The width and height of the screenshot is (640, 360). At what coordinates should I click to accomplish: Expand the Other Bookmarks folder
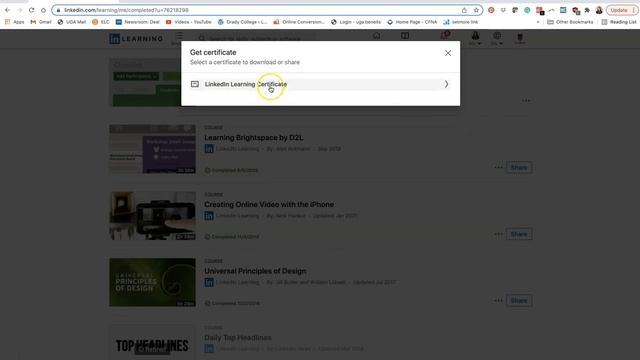pyautogui.click(x=570, y=22)
